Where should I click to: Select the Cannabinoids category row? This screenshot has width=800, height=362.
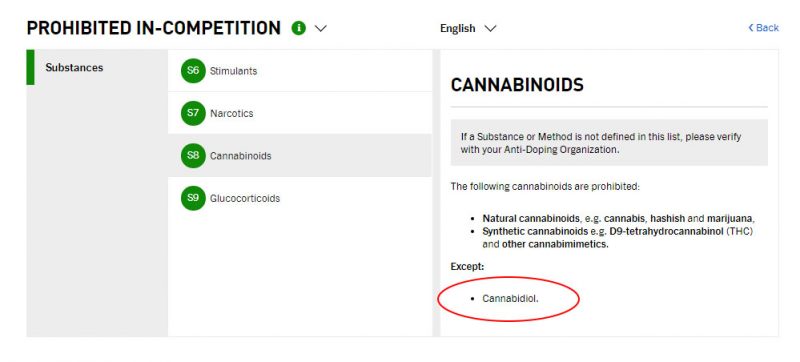coord(299,156)
